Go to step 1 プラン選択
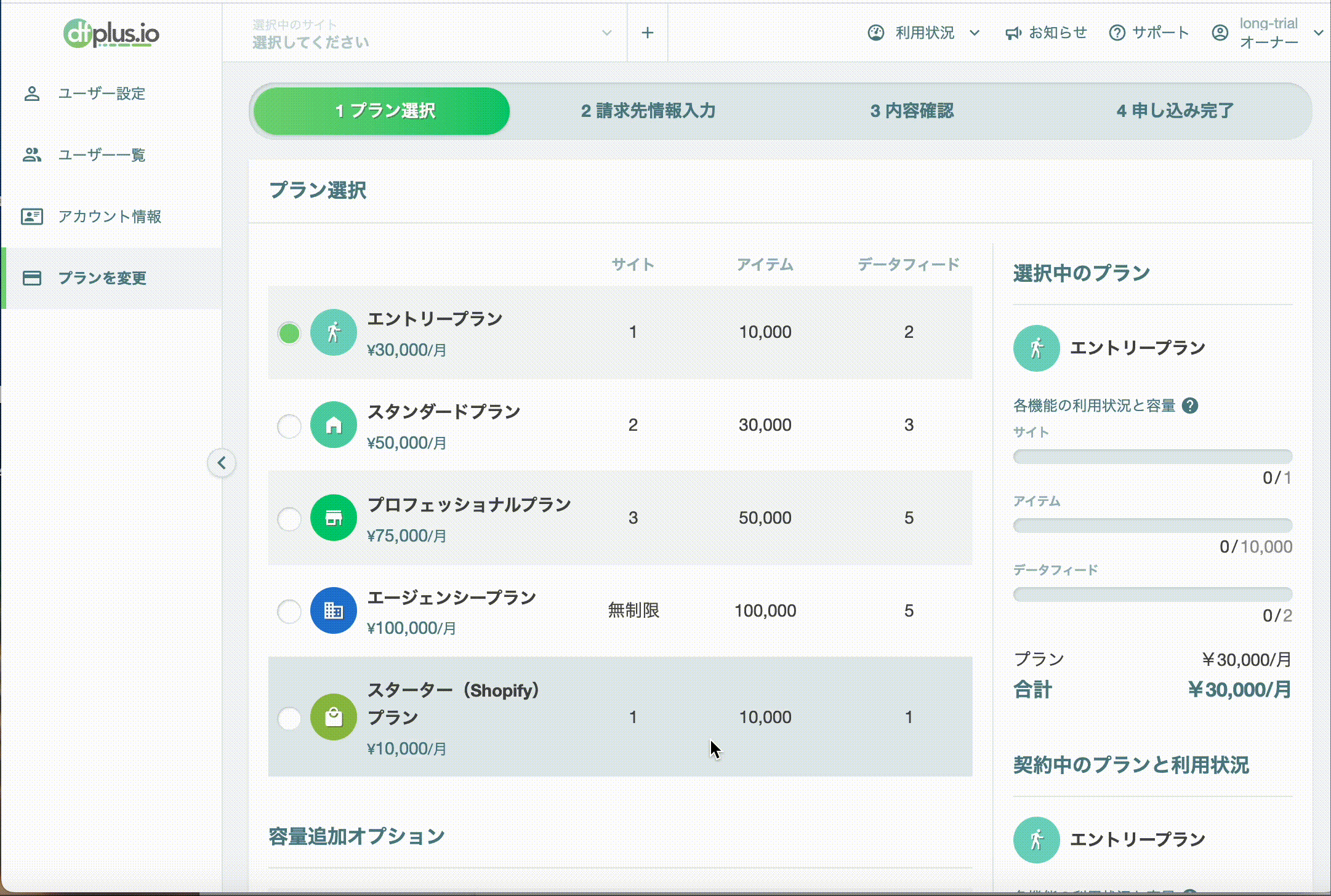Viewport: 1331px width, 896px height. tap(382, 111)
